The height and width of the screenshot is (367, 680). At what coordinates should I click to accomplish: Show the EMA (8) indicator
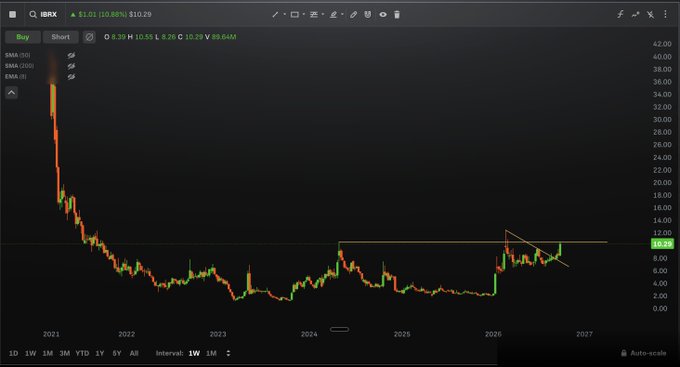[71, 76]
